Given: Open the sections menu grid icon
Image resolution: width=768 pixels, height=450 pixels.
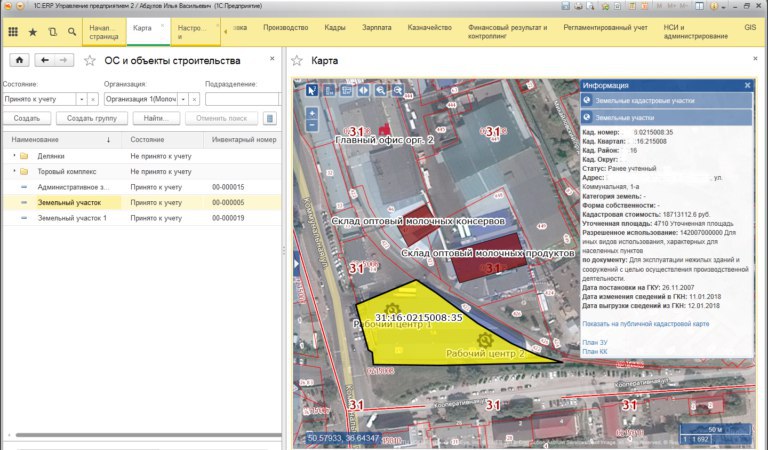Looking at the screenshot, I should click(13, 32).
